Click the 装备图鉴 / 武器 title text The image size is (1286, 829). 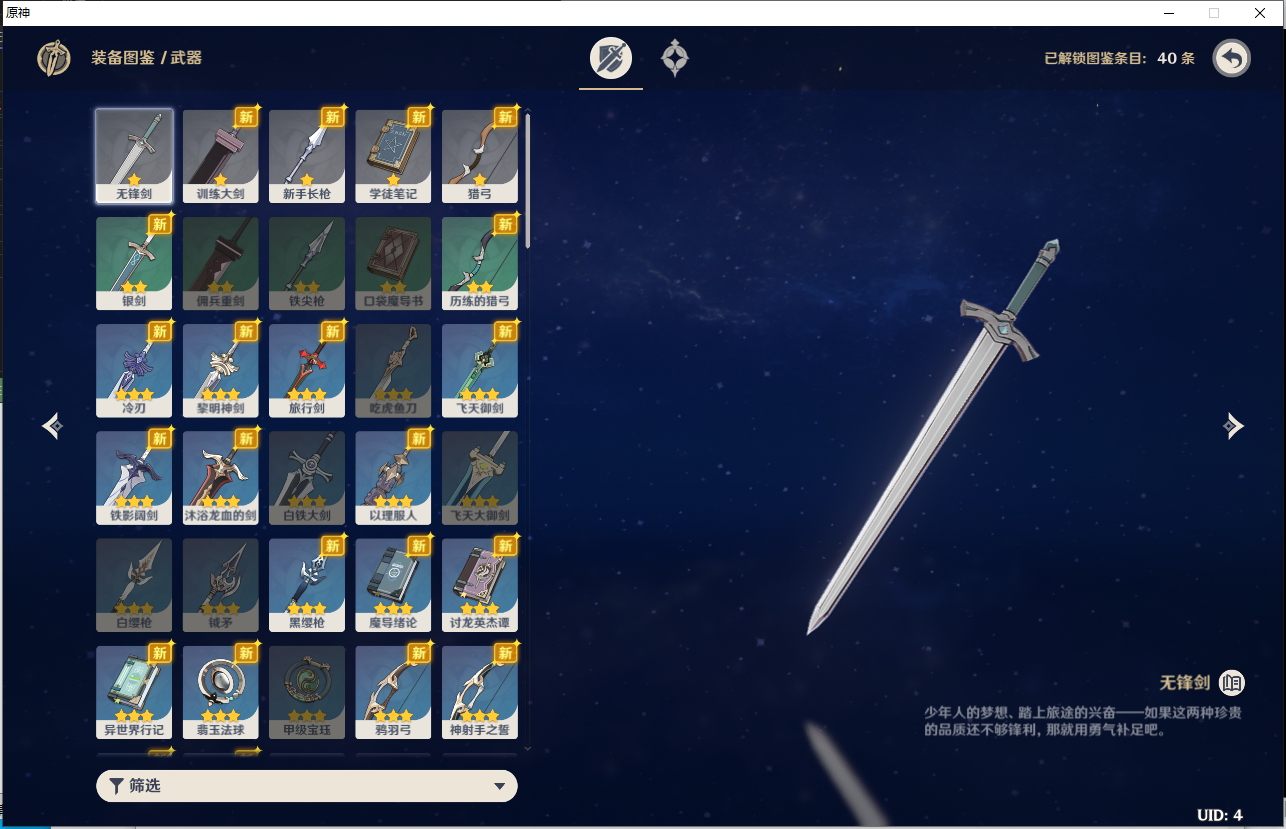click(x=147, y=58)
